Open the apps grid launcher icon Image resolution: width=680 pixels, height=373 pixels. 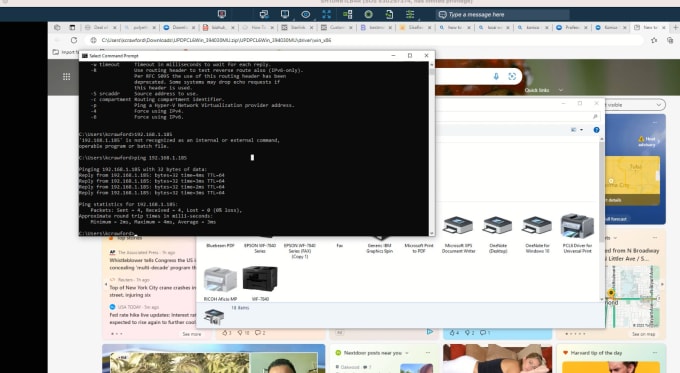coord(66,77)
